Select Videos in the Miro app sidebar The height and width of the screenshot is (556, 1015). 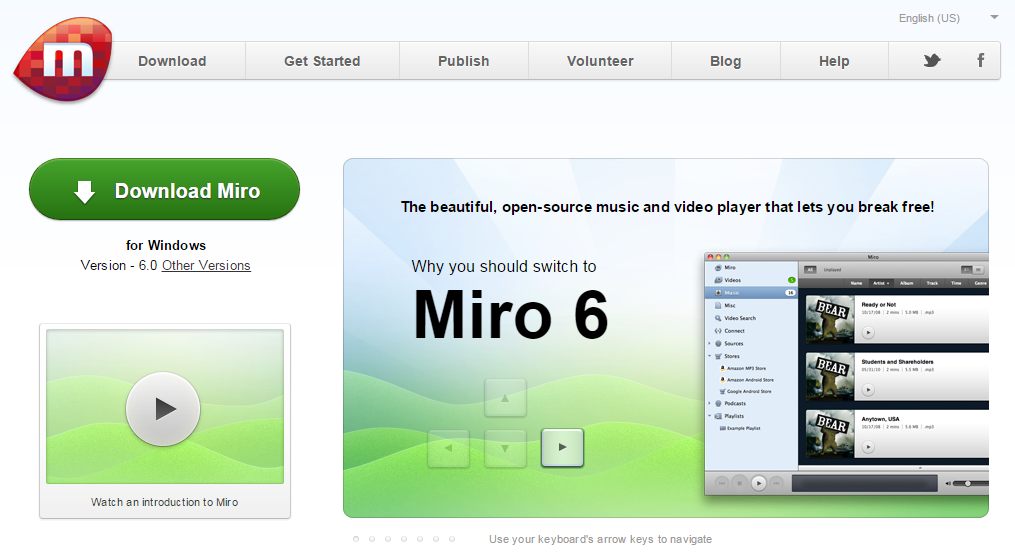point(751,280)
